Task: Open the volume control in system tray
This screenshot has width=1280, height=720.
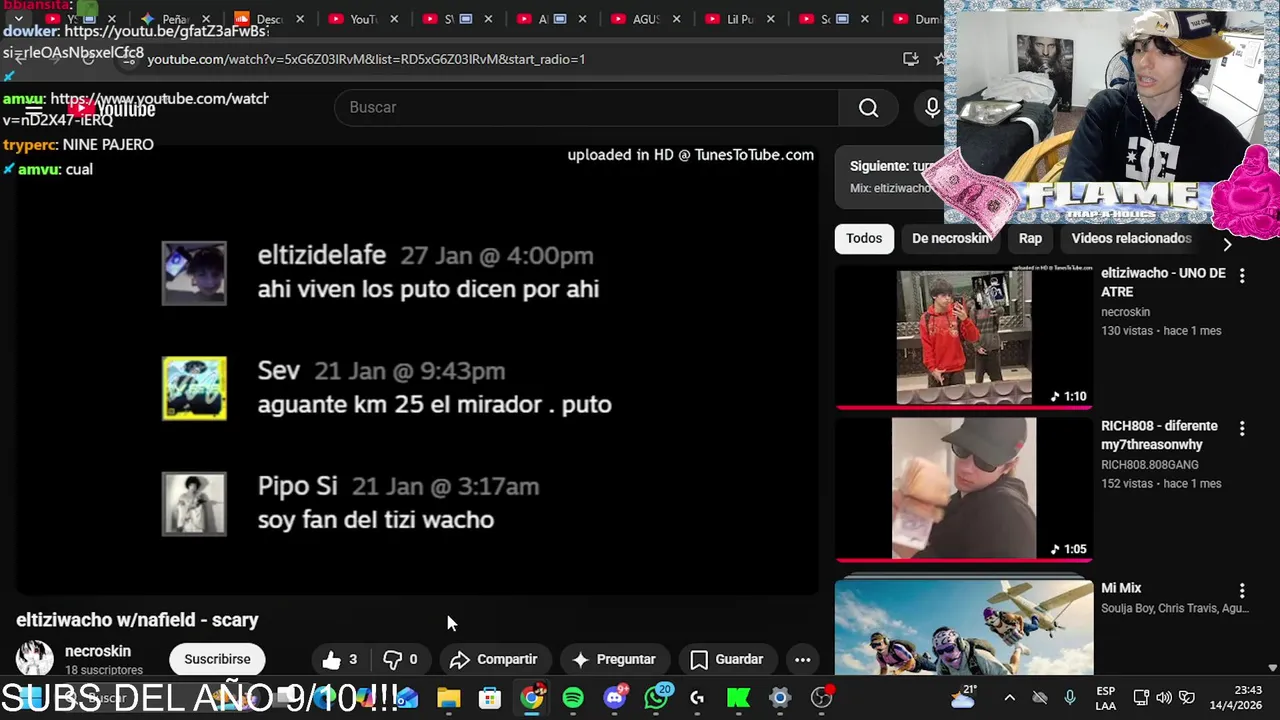Action: [x=1164, y=697]
